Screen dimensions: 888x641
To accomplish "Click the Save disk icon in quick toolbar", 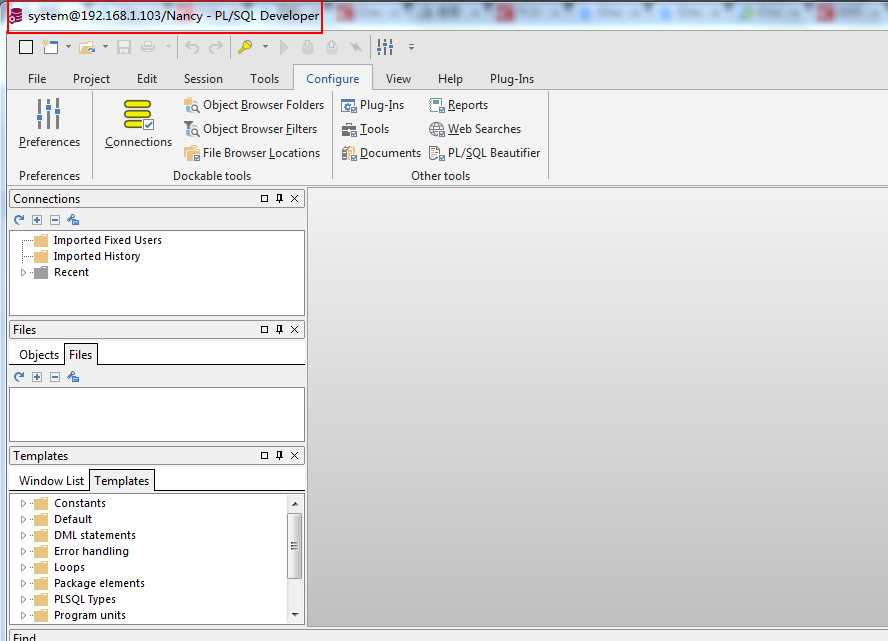I will (x=124, y=47).
